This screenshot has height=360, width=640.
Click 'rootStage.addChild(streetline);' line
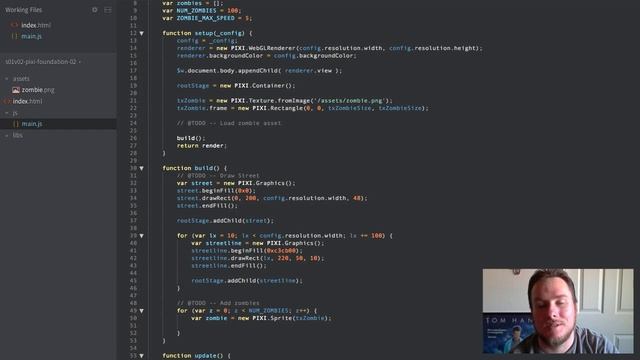pyautogui.click(x=247, y=281)
